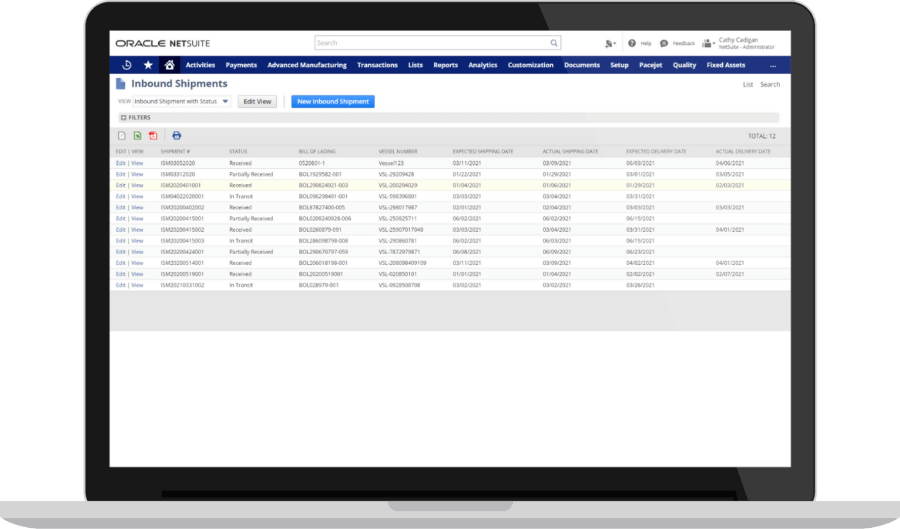The image size is (900, 529).
Task: Open the Customization menu
Action: pyautogui.click(x=530, y=65)
